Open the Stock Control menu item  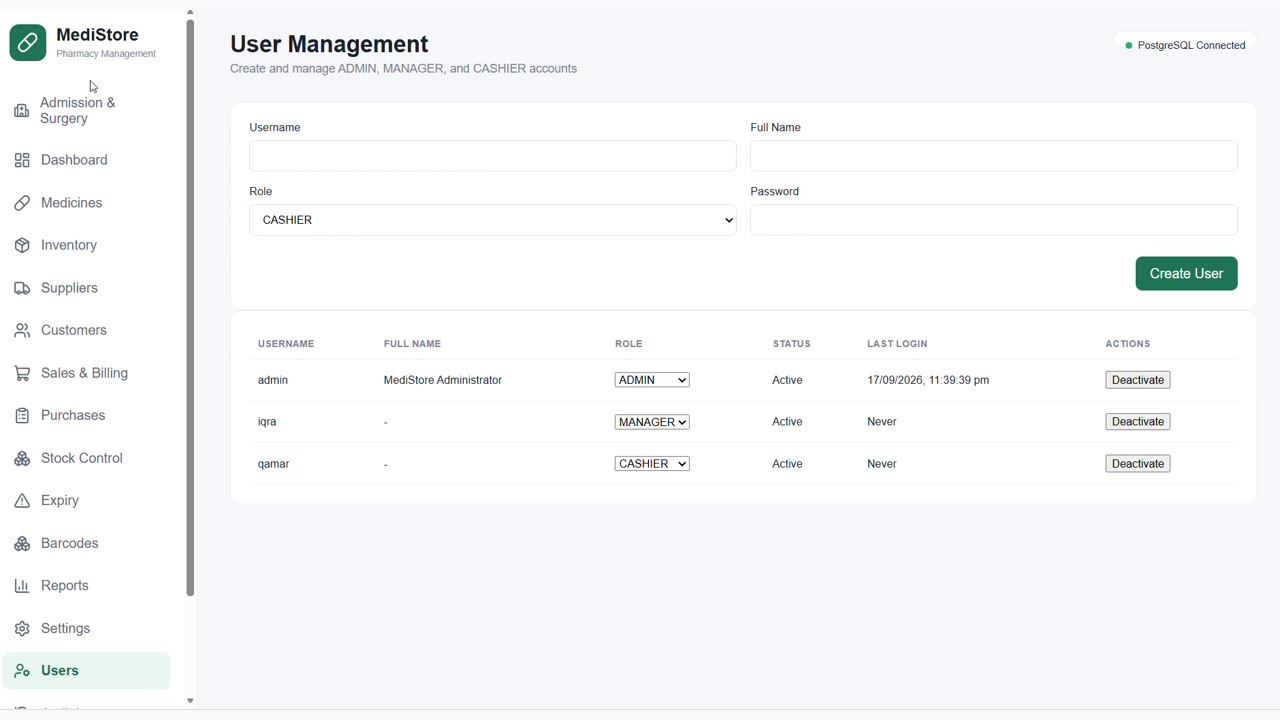(x=87, y=458)
